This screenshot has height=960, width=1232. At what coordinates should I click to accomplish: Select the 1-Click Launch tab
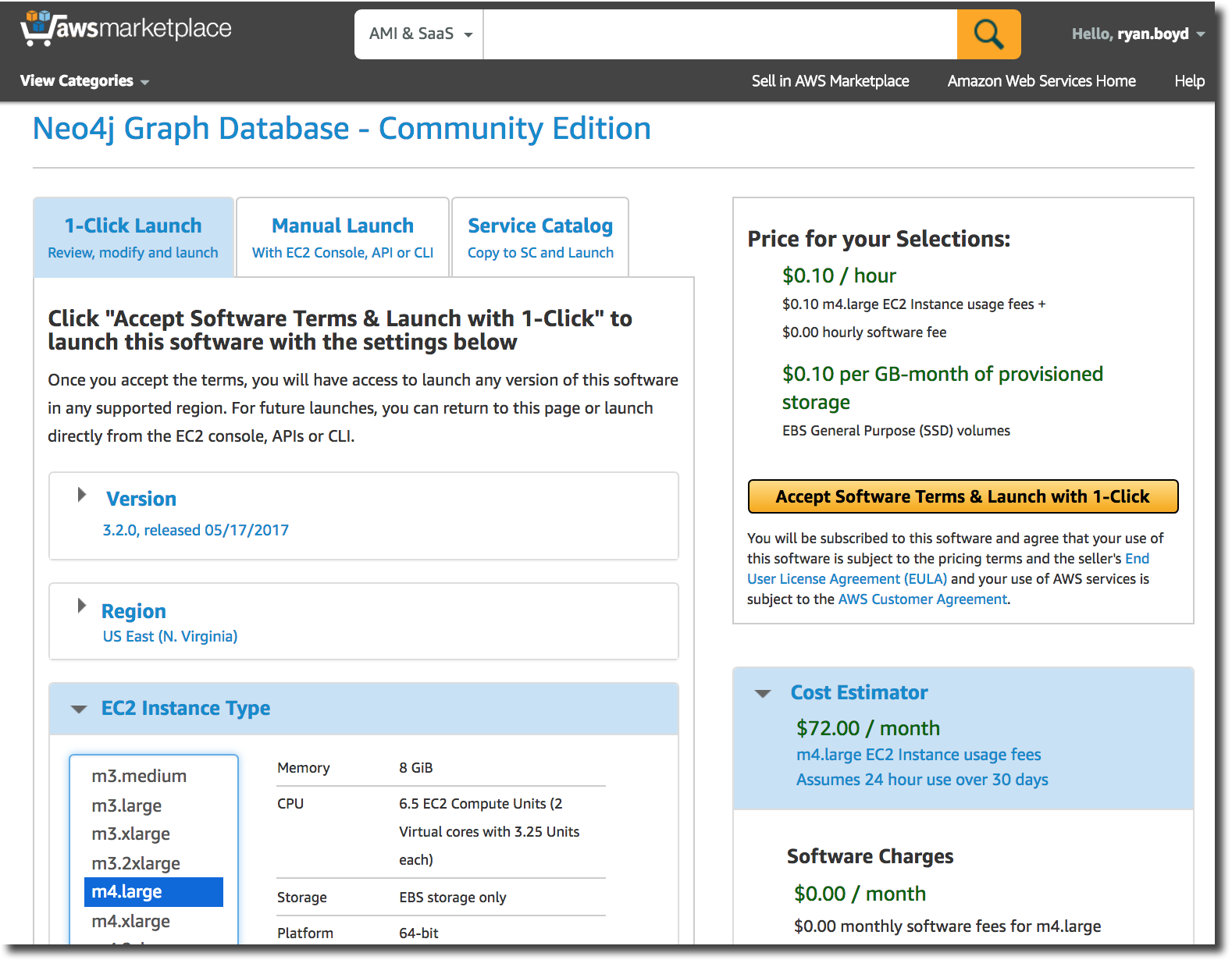tap(134, 237)
